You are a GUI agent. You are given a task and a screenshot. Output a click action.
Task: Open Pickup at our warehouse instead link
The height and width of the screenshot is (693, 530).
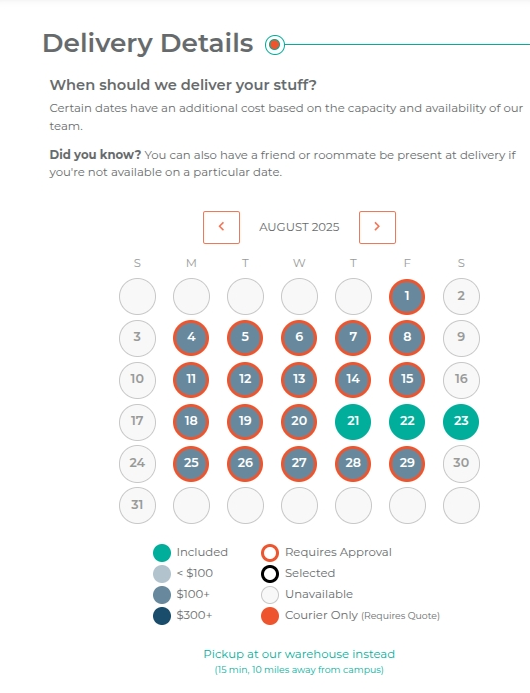(299, 654)
